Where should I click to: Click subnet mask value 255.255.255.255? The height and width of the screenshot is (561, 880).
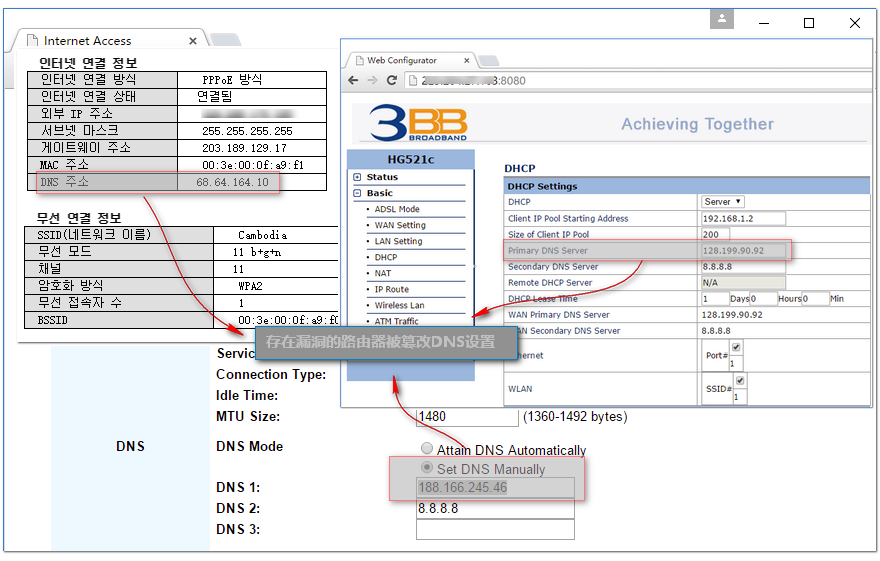pos(248,131)
